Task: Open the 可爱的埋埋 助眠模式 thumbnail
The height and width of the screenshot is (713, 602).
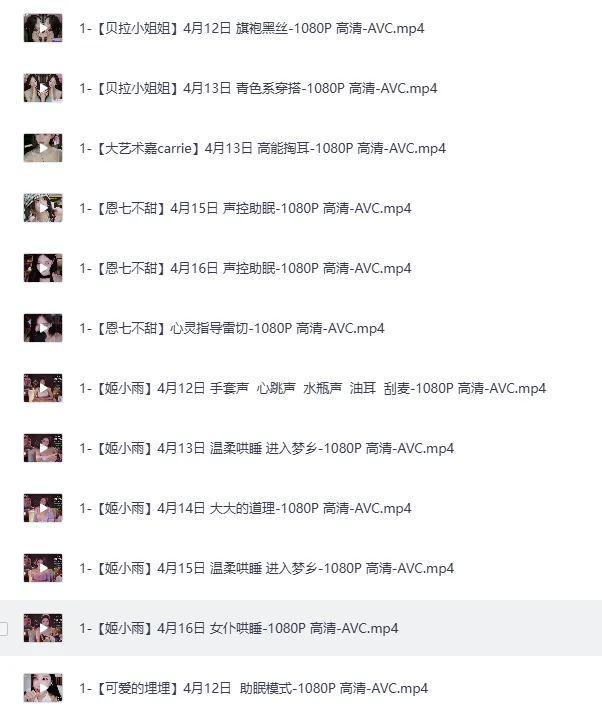Action: point(43,688)
